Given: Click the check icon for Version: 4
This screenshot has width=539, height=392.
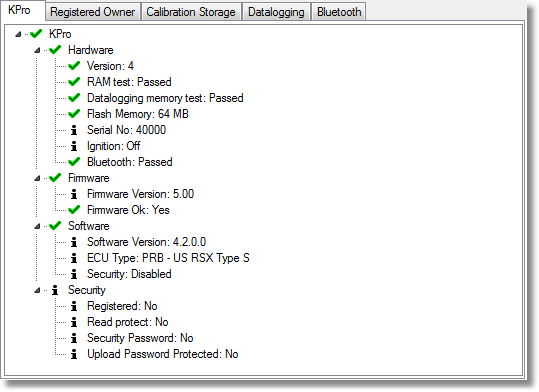Looking at the screenshot, I should point(74,66).
